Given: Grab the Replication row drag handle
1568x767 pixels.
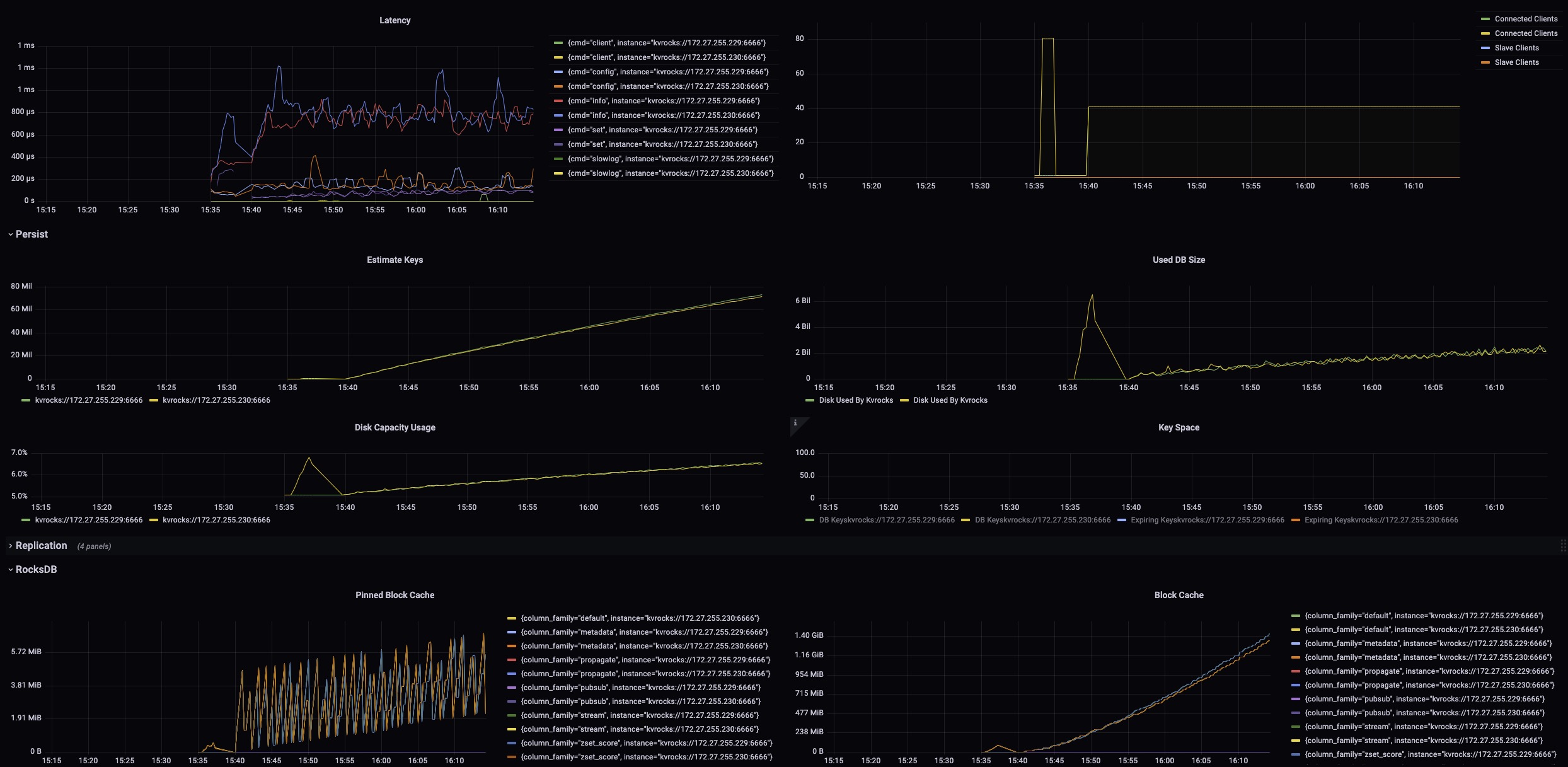Looking at the screenshot, I should (1563, 546).
